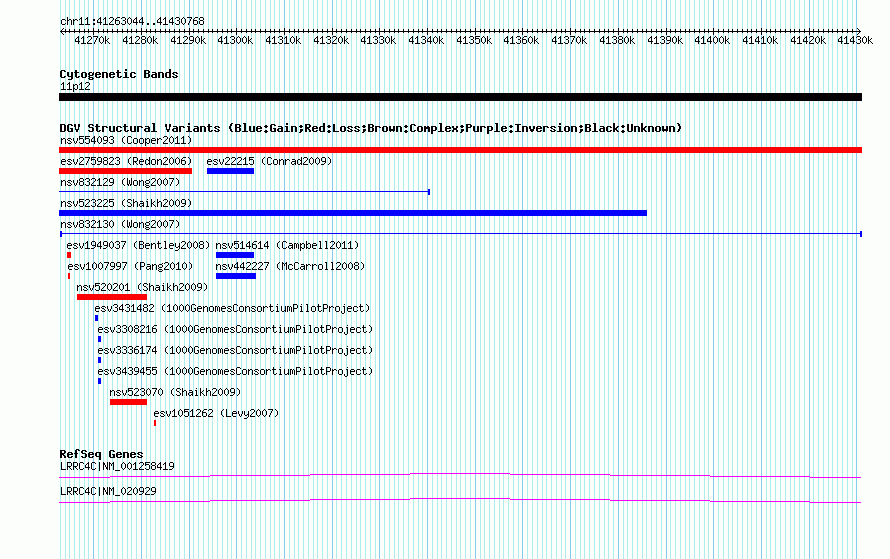This screenshot has height=559, width=890.
Task: Open the nsv520201 (Shaikh2009) label
Action: pyautogui.click(x=142, y=287)
